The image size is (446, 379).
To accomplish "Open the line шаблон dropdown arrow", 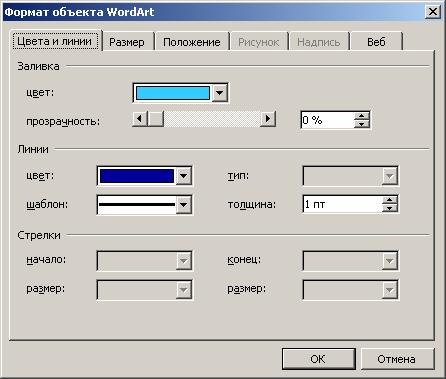I will coord(184,204).
